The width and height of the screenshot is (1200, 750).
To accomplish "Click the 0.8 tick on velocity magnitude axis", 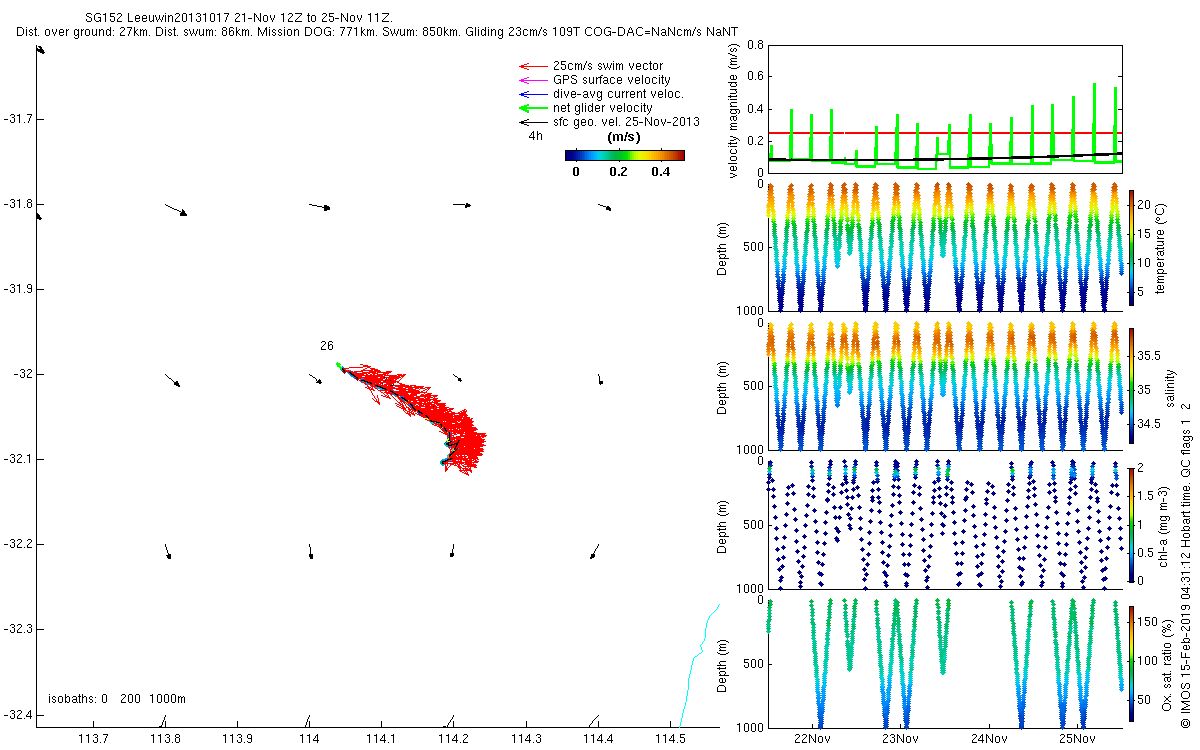I will [x=755, y=45].
